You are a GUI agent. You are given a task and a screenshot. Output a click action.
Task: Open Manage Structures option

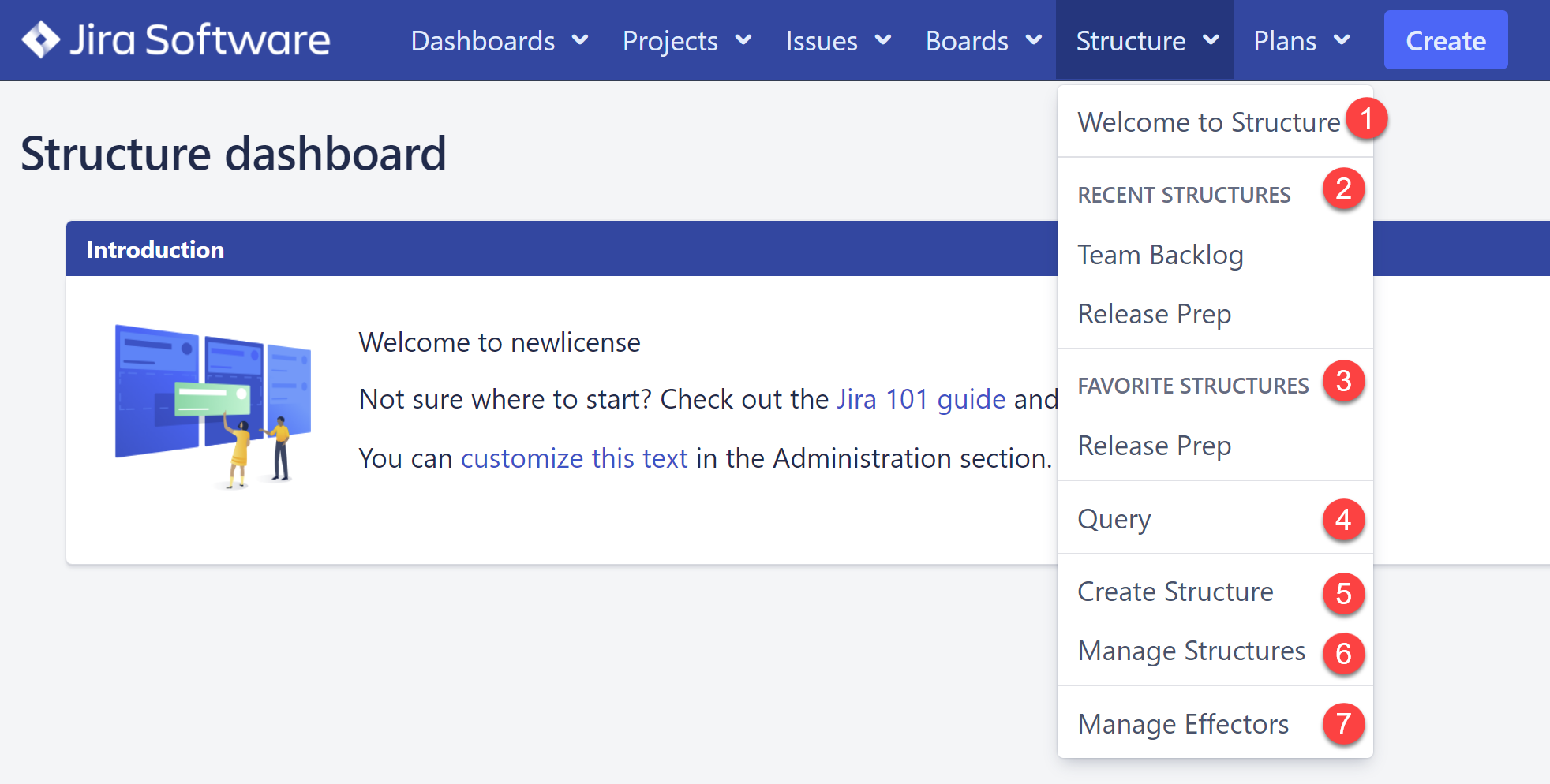pyautogui.click(x=1191, y=651)
